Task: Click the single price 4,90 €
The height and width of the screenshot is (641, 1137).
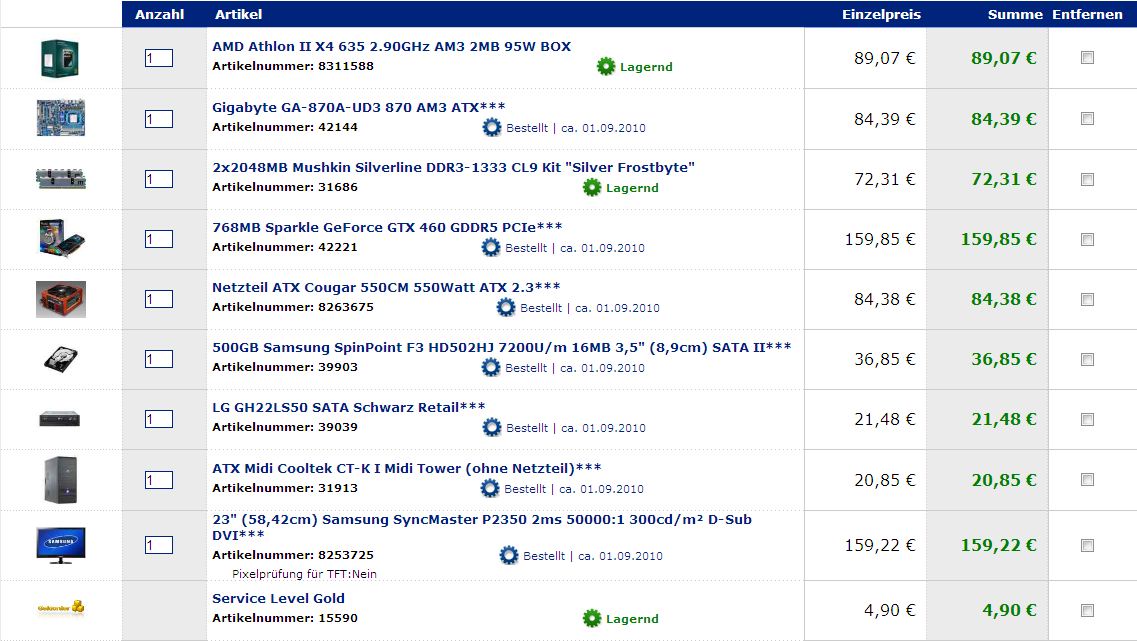Action: (x=890, y=611)
